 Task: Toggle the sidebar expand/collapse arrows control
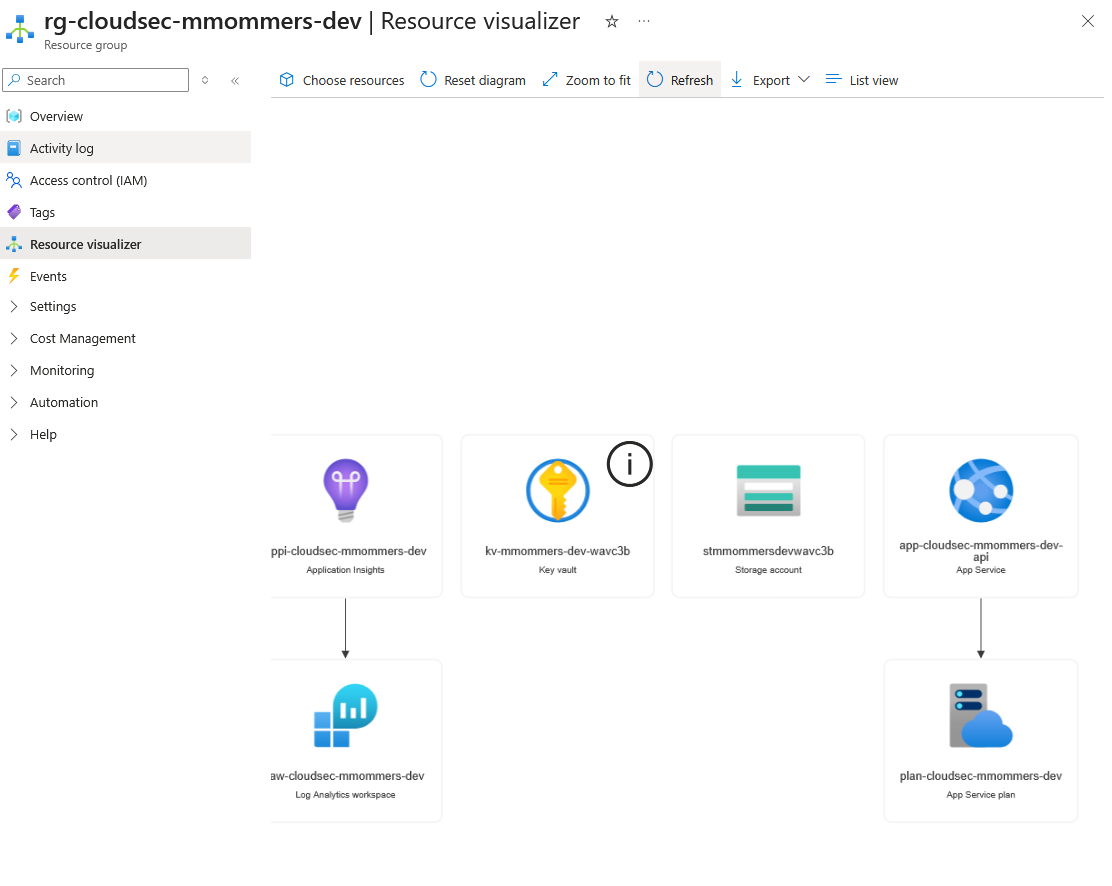click(x=205, y=80)
